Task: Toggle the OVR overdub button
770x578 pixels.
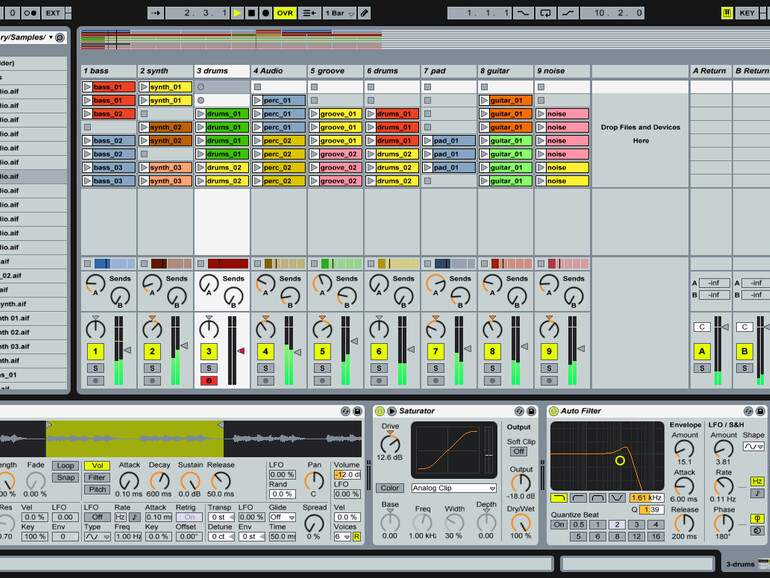Action: 285,13
